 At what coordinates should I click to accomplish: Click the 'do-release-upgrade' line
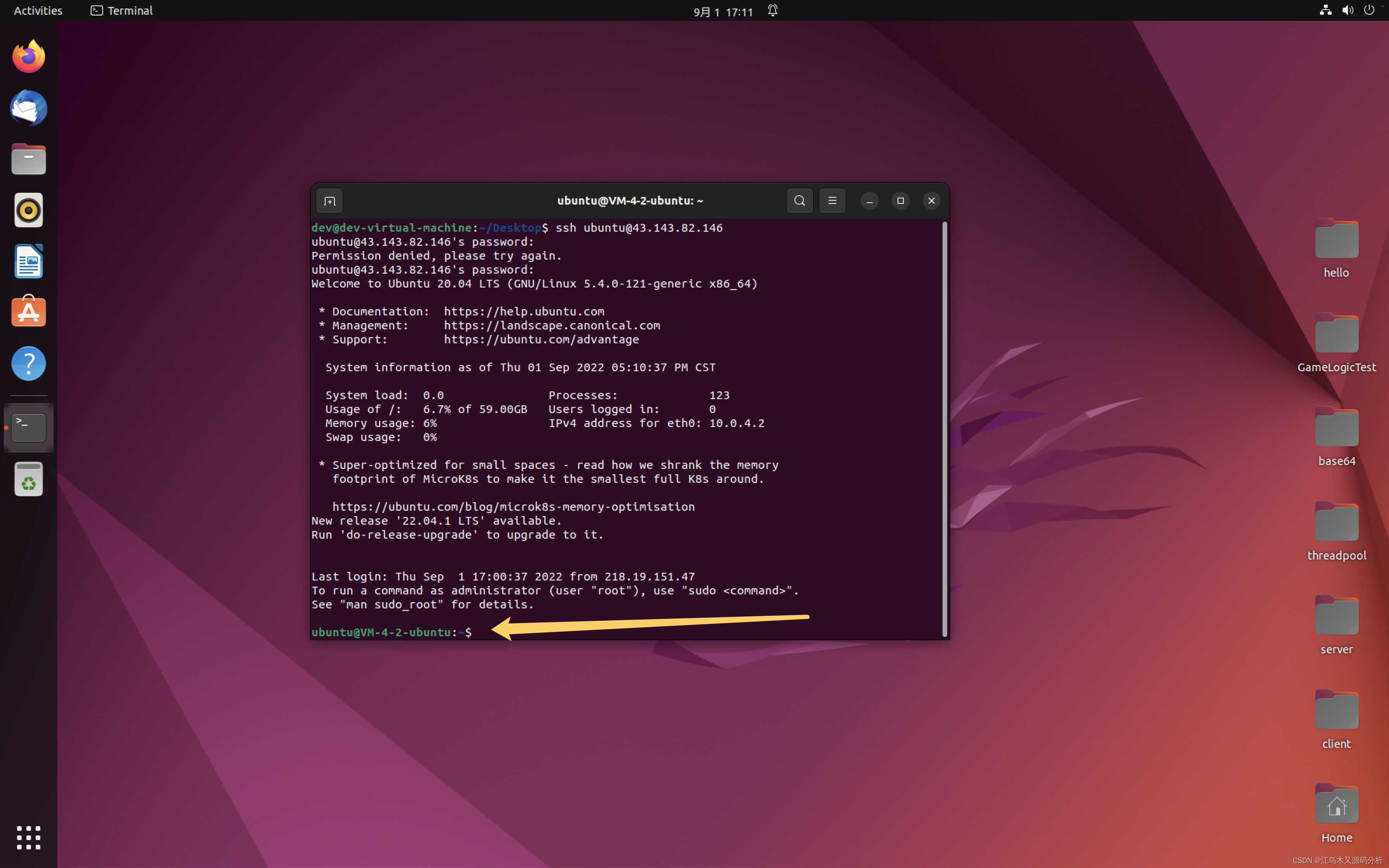pyautogui.click(x=457, y=535)
